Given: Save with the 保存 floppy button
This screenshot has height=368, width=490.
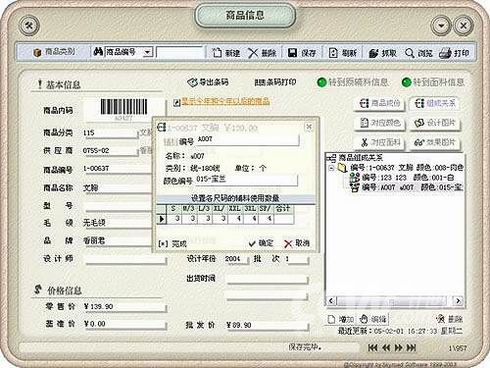Looking at the screenshot, I should point(302,53).
